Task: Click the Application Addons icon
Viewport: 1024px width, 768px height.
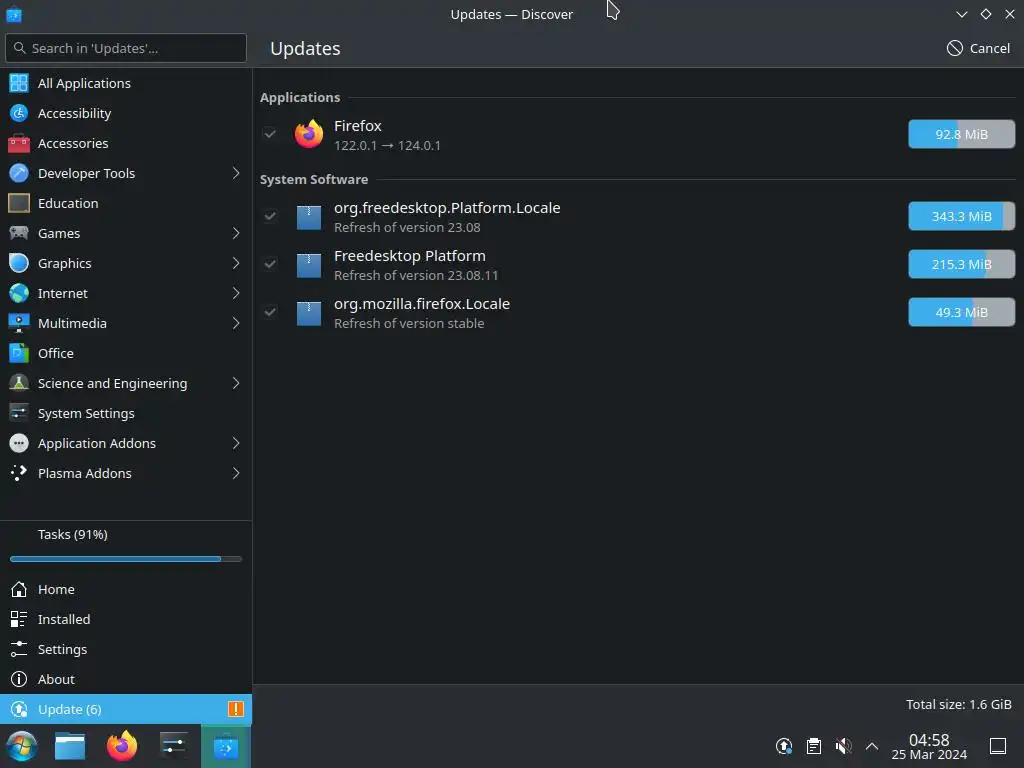Action: coord(19,443)
